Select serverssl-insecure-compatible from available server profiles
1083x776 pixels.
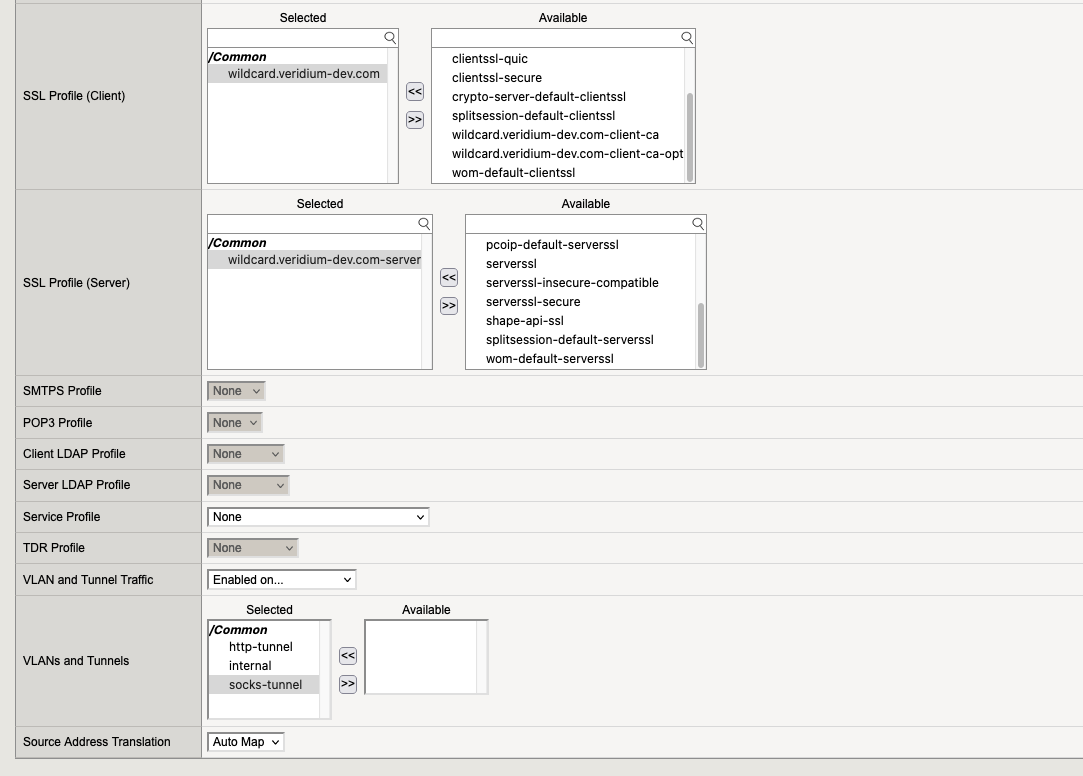point(572,283)
